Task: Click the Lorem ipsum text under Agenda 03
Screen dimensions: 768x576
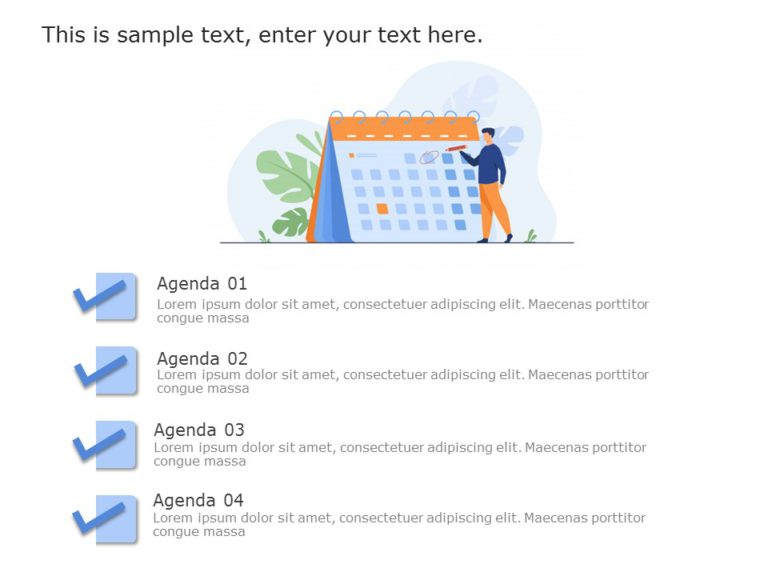Action: (x=400, y=454)
